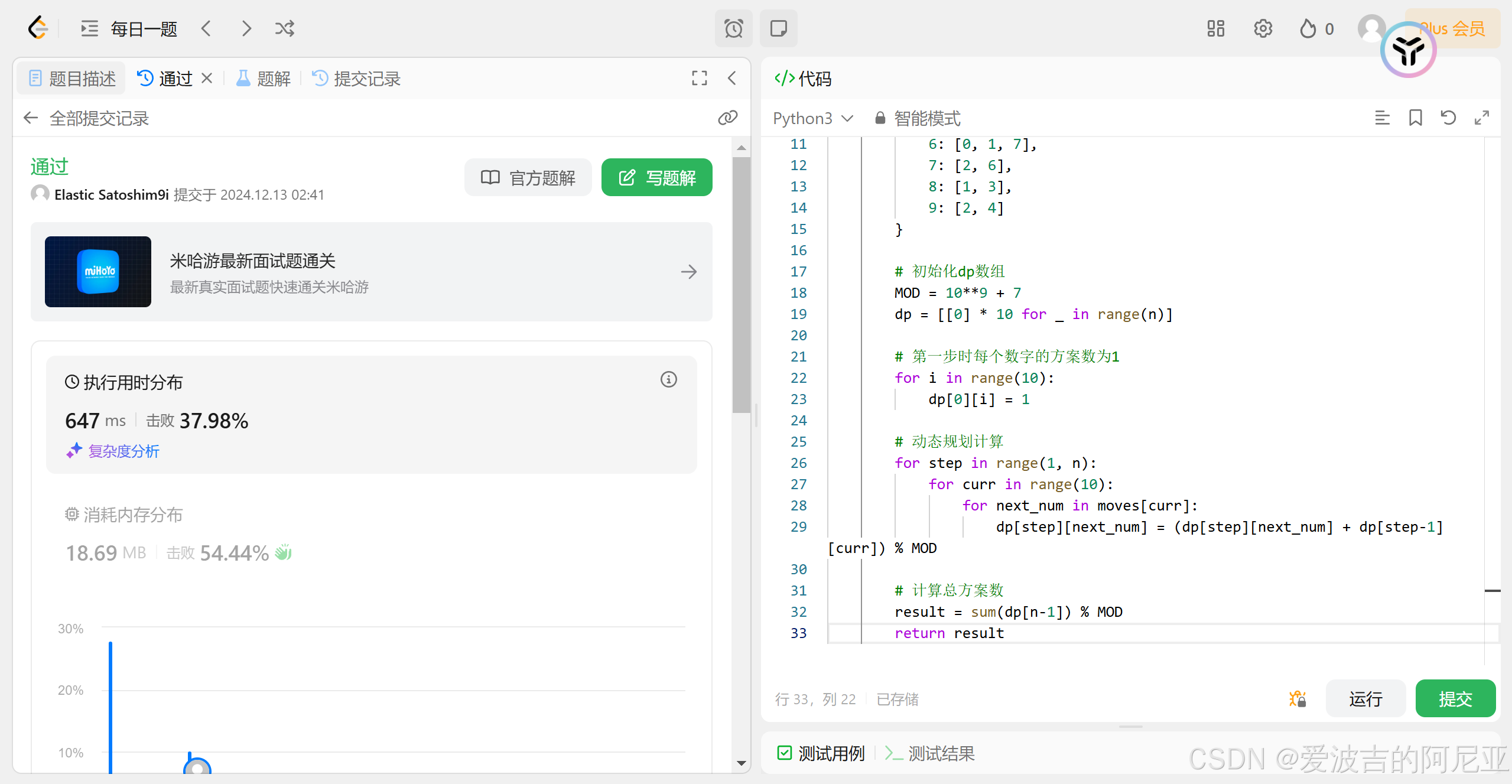Copy submission link via chain icon
This screenshot has width=1512, height=784.
point(727,118)
